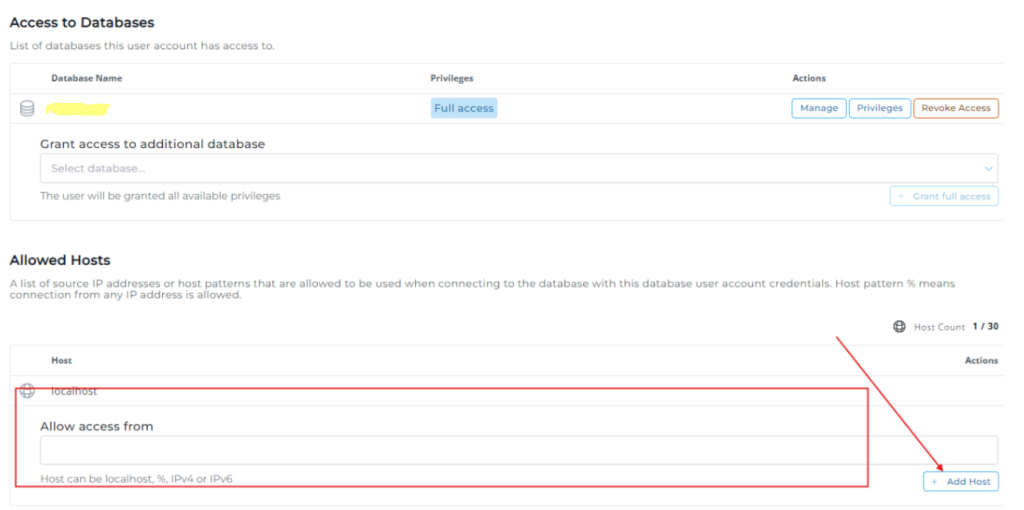
Task: Click the plus icon on Add Host
Action: click(935, 482)
